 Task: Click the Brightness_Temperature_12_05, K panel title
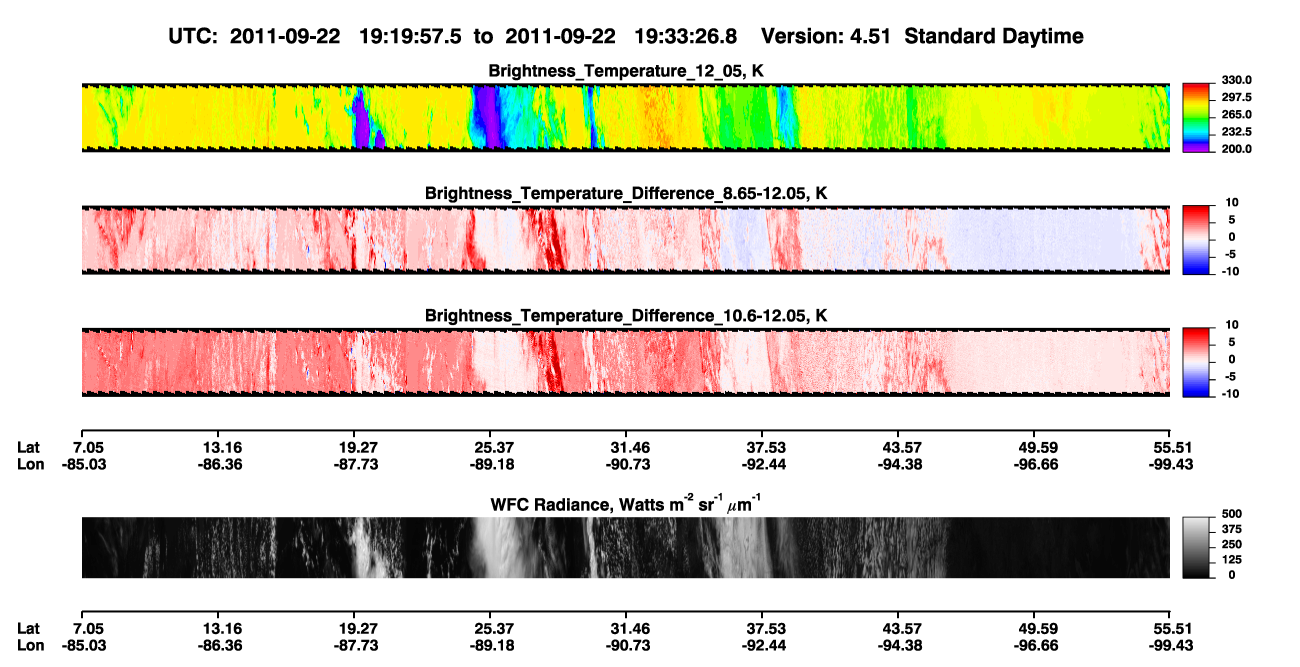click(x=626, y=70)
